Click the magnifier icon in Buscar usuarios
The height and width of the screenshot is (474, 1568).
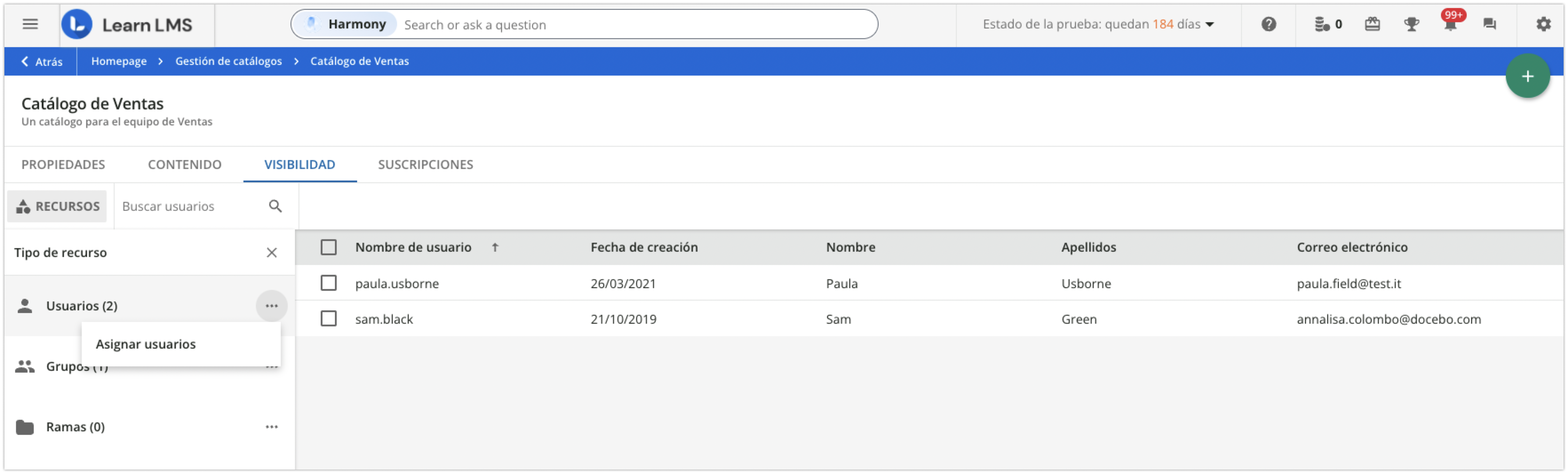(x=275, y=206)
